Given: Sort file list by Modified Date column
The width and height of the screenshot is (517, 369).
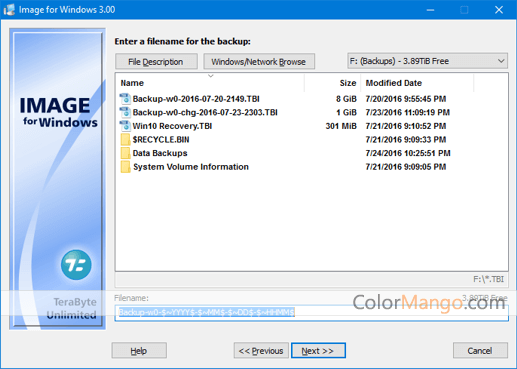Looking at the screenshot, I should pos(417,83).
